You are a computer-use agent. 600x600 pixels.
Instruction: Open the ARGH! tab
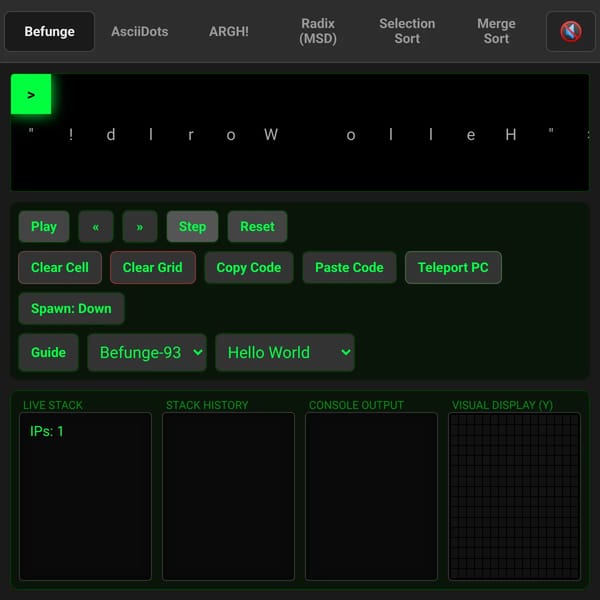(229, 31)
